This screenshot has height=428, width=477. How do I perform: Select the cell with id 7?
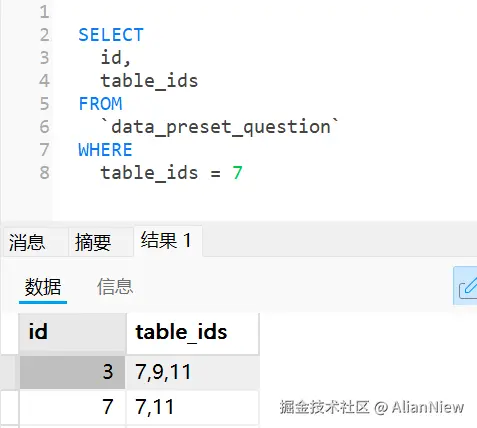click(72, 407)
